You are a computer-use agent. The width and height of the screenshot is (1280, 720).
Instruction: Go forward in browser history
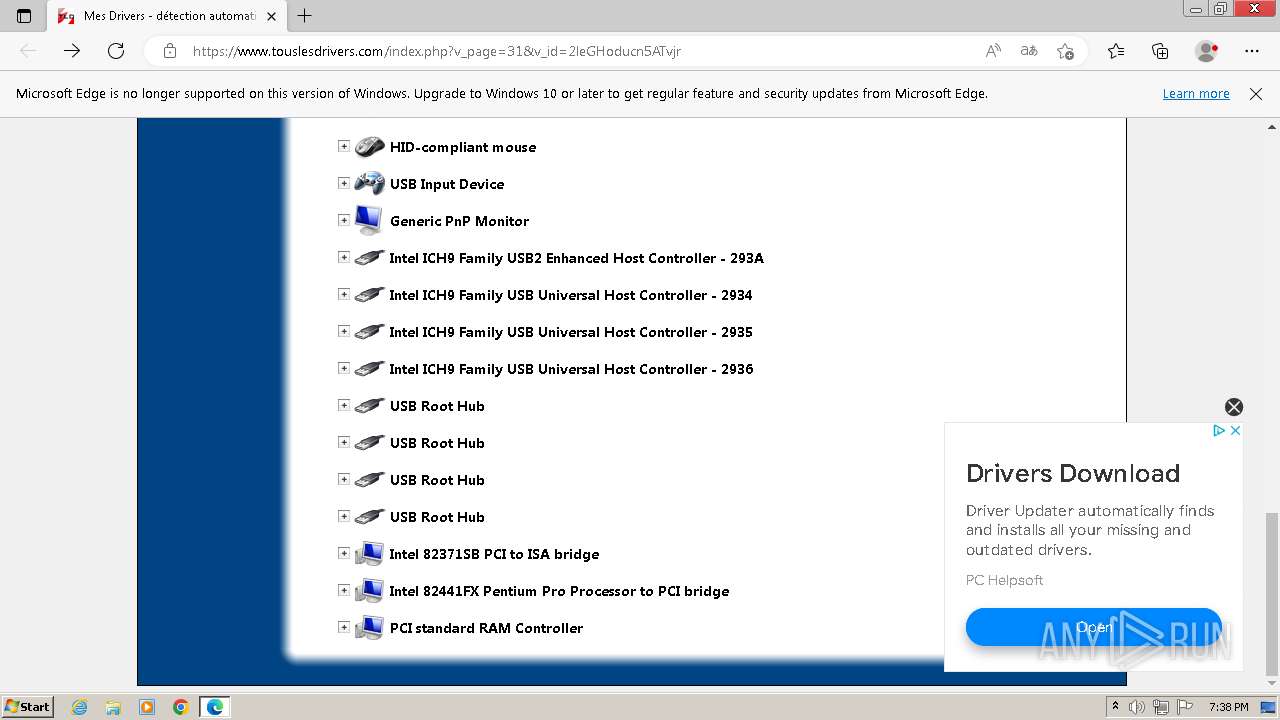coord(72,51)
